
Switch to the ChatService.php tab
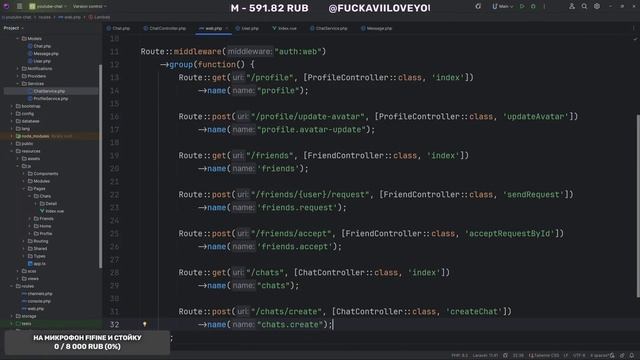coord(329,29)
